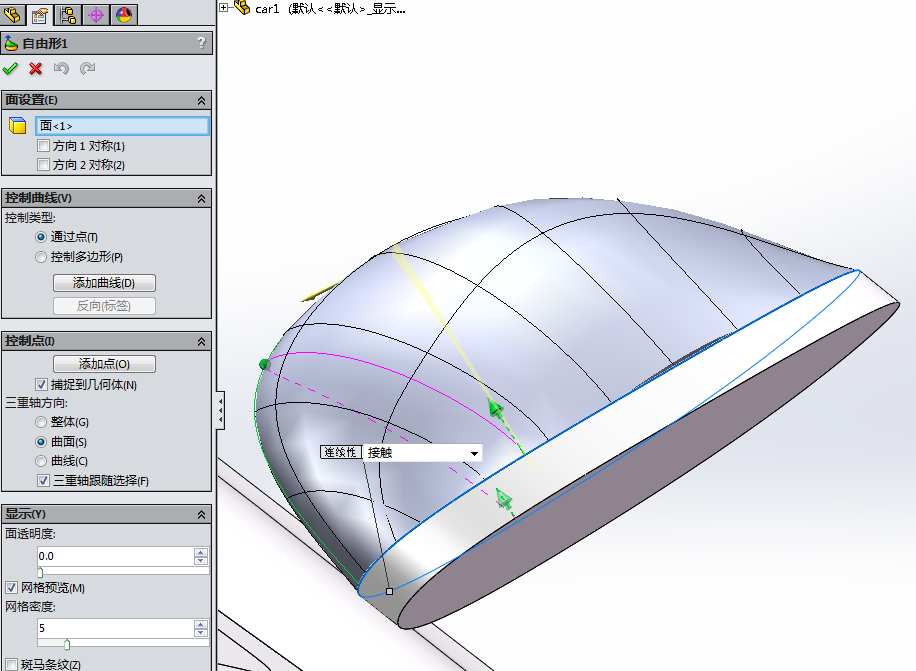This screenshot has height=671, width=916.
Task: Click the lower green triad arrow
Action: pos(504,499)
